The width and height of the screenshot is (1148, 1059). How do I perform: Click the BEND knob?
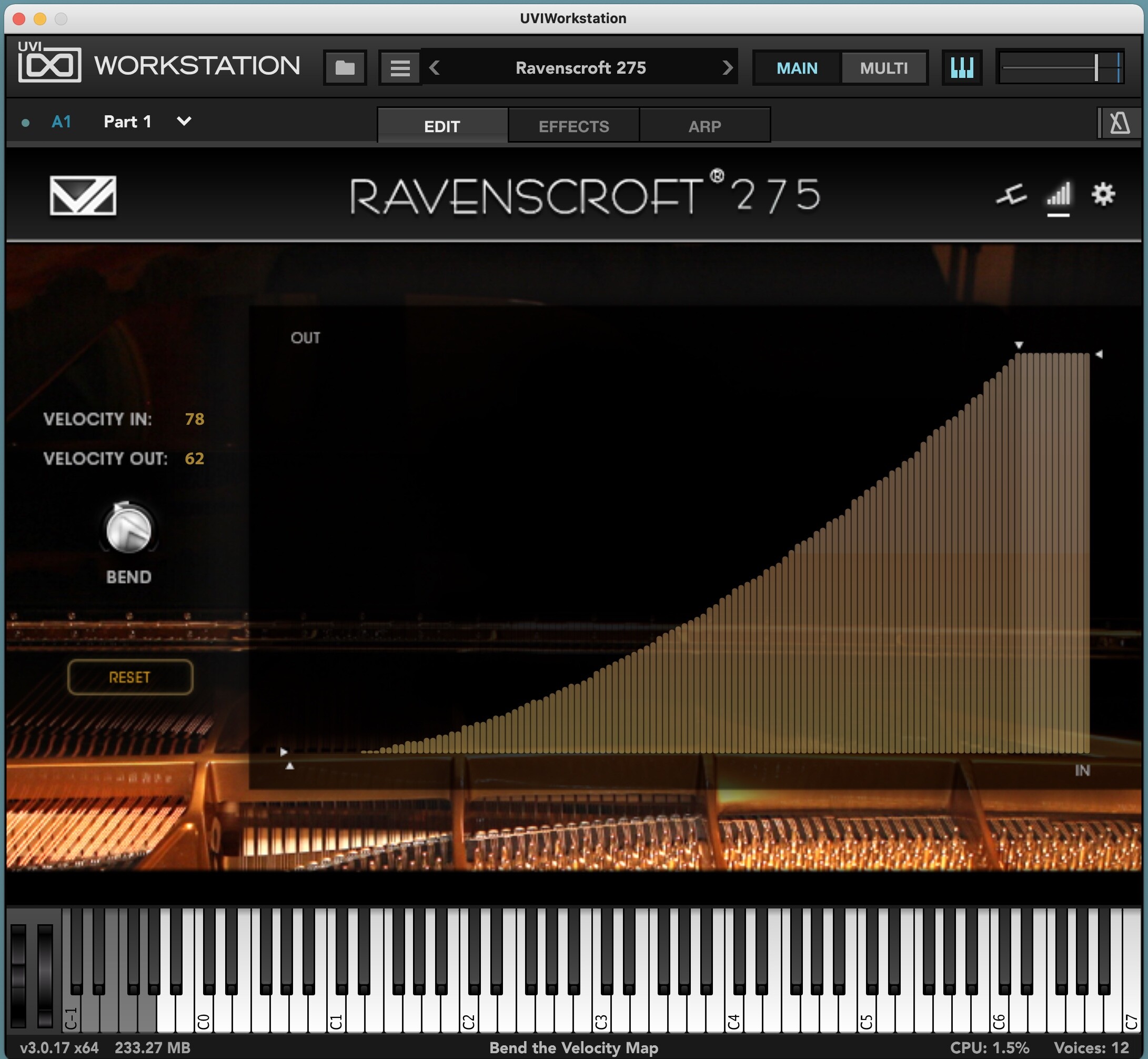129,528
